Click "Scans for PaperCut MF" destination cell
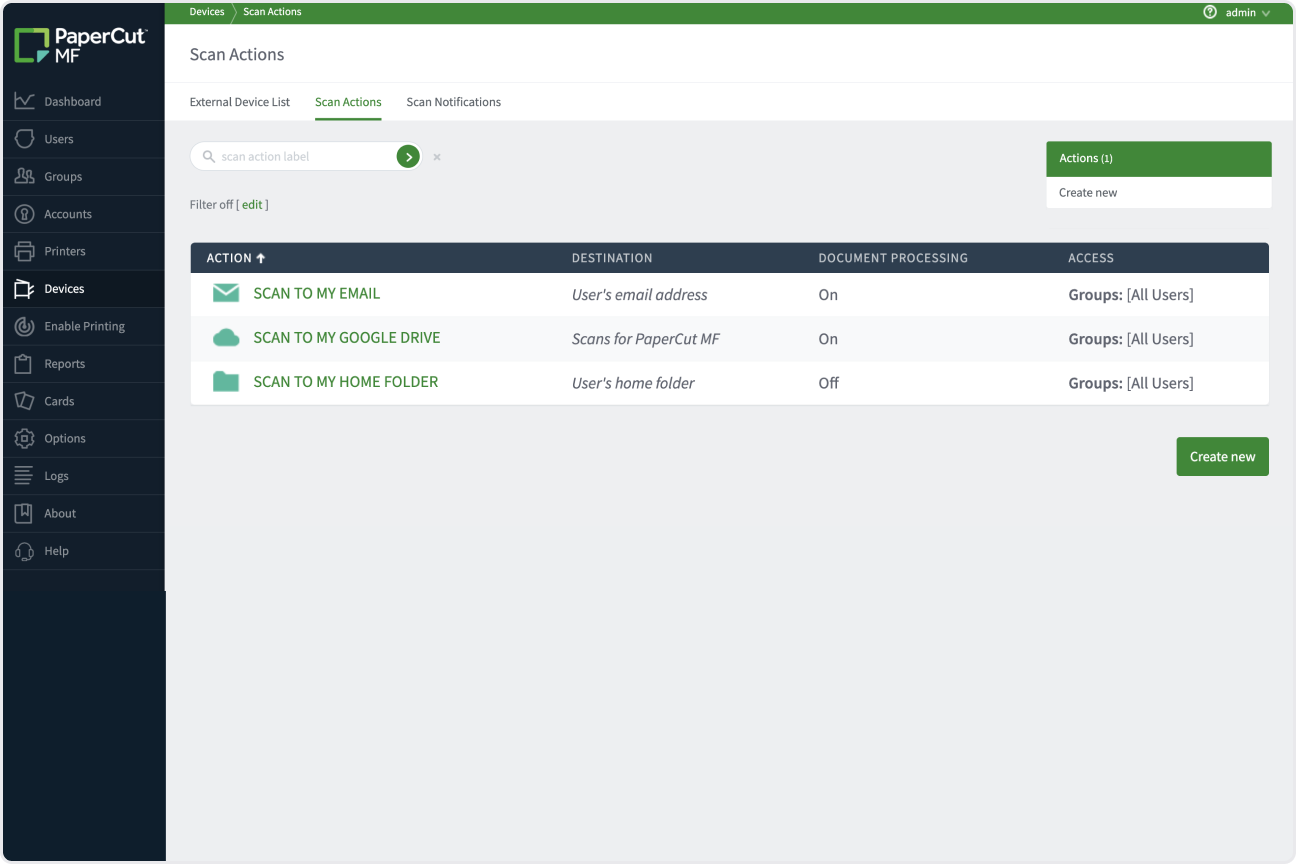The height and width of the screenshot is (864, 1296). (646, 339)
